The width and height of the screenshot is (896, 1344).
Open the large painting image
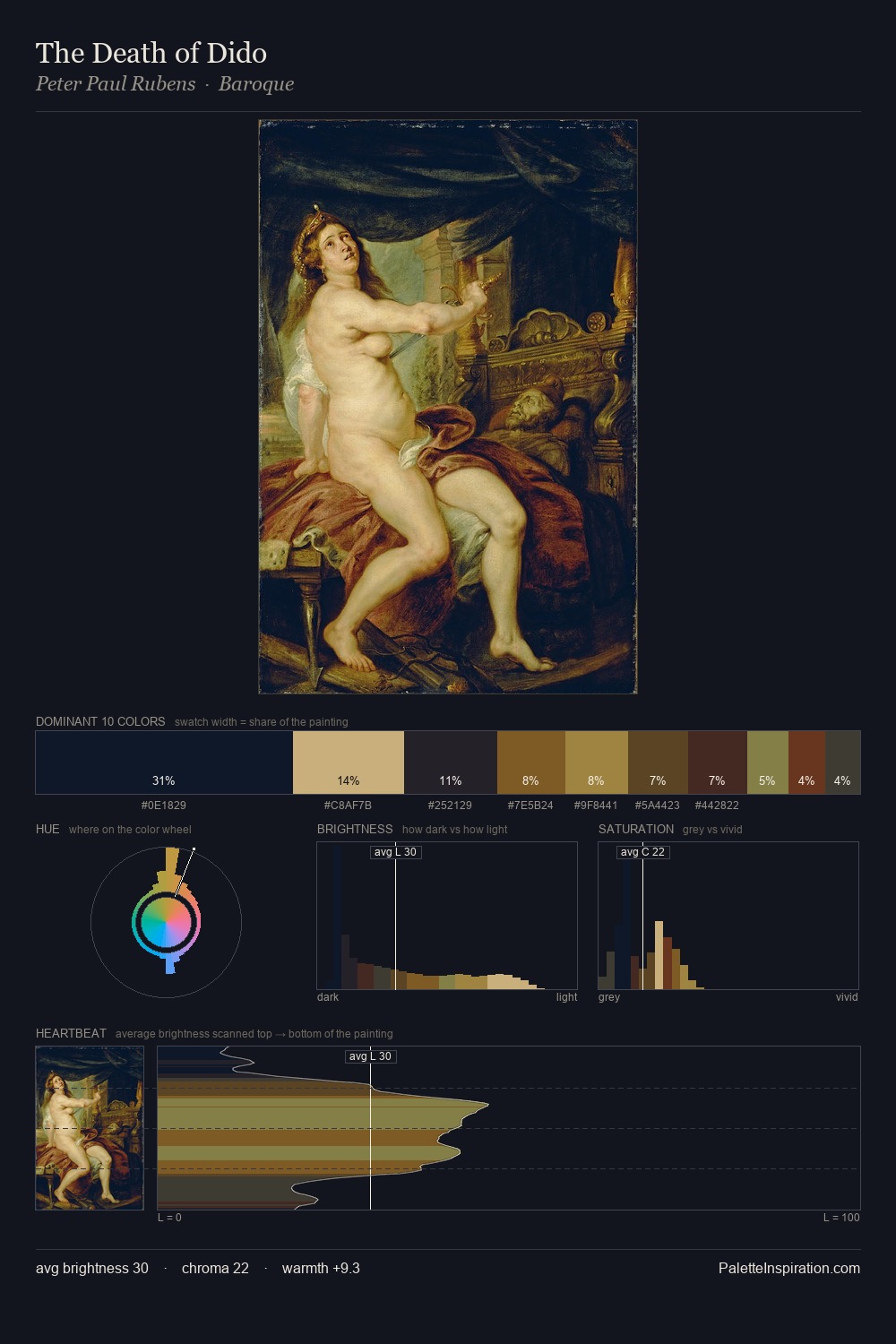(x=448, y=407)
